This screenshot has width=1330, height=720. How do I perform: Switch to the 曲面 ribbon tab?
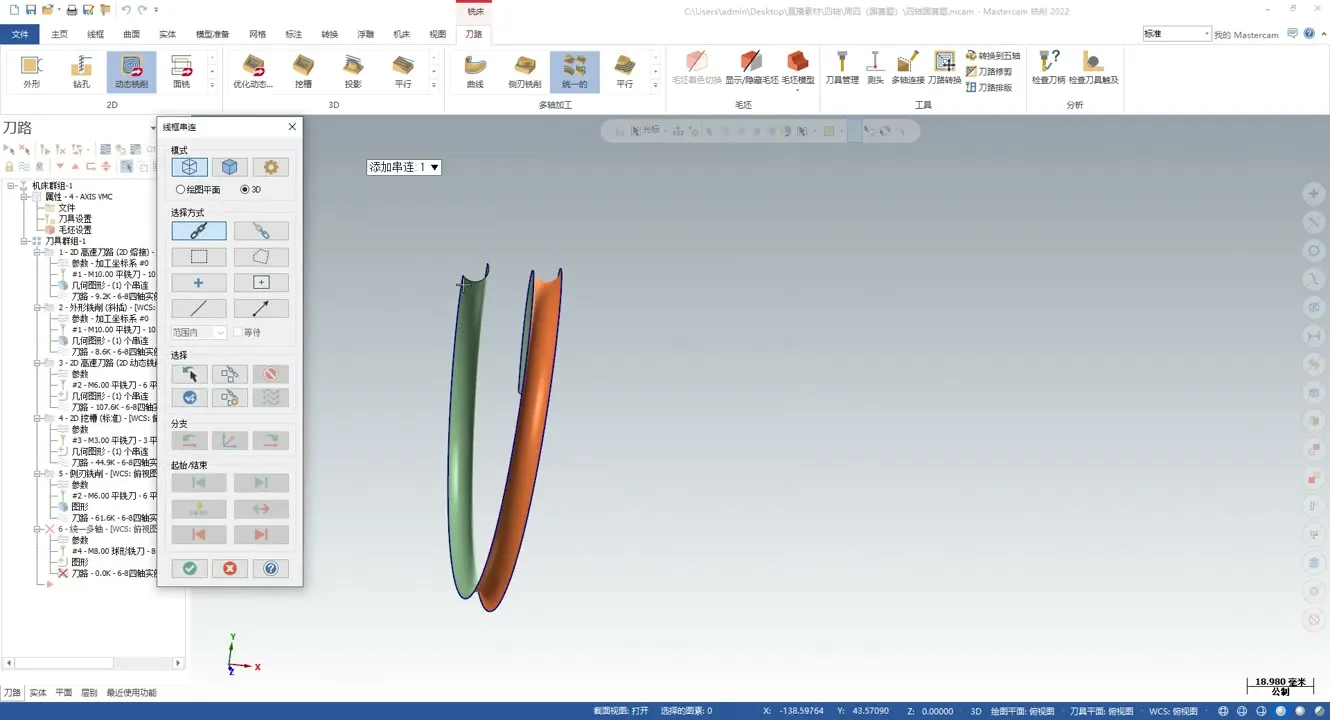(131, 34)
